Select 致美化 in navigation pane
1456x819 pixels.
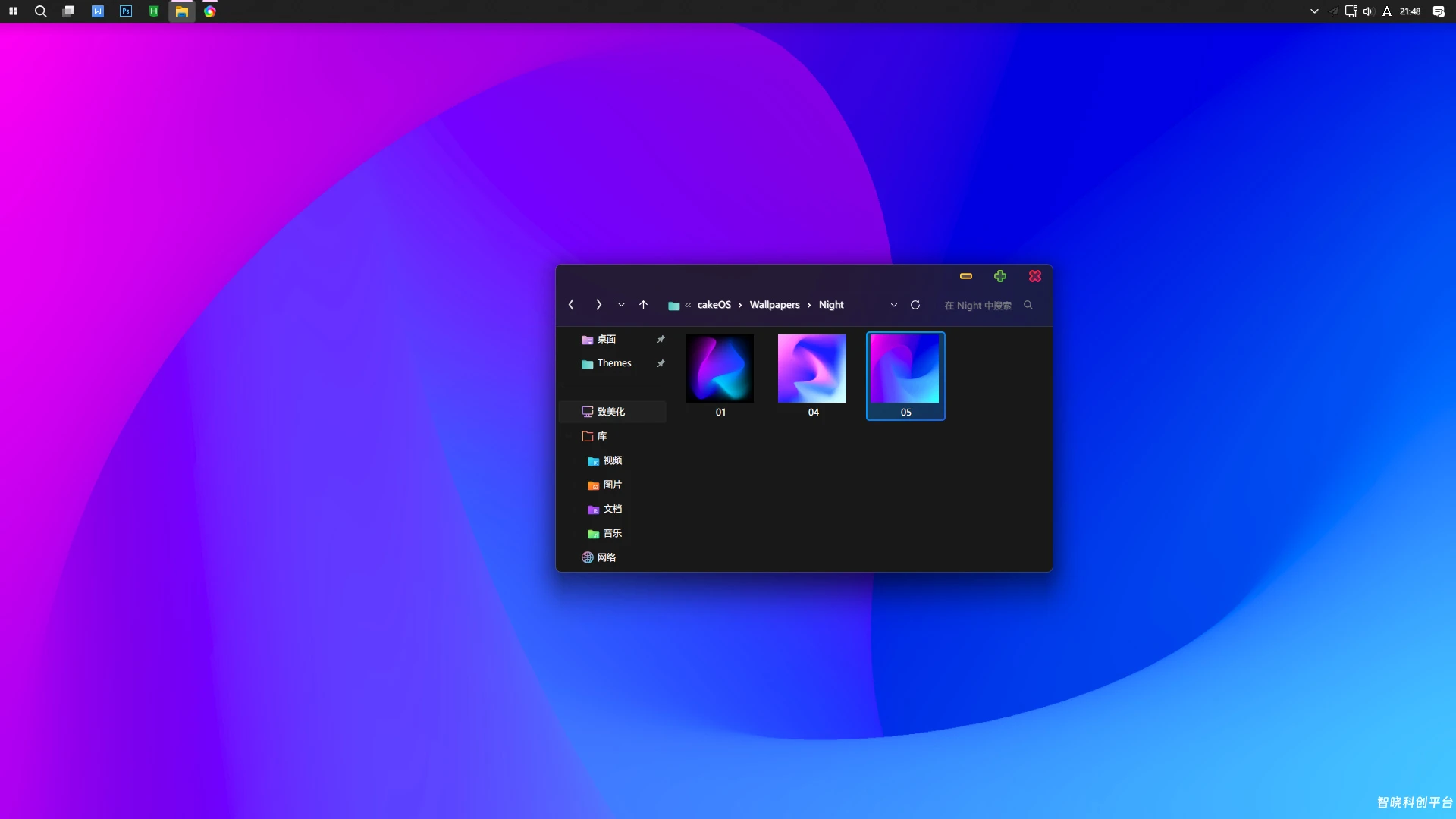[x=613, y=412]
